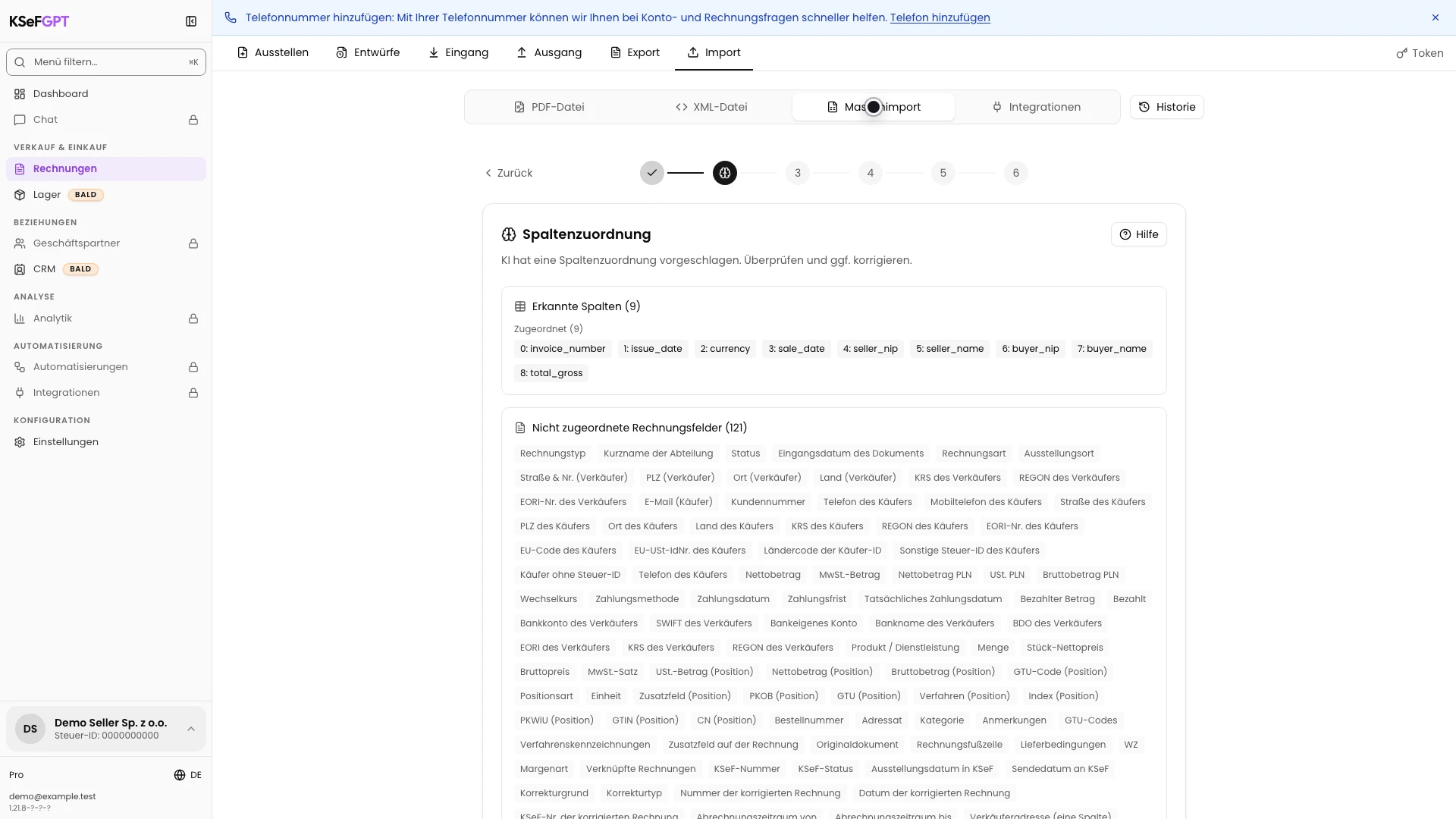This screenshot has height=819, width=1456.
Task: Collapse the sidebar panel icon
Action: 191,21
